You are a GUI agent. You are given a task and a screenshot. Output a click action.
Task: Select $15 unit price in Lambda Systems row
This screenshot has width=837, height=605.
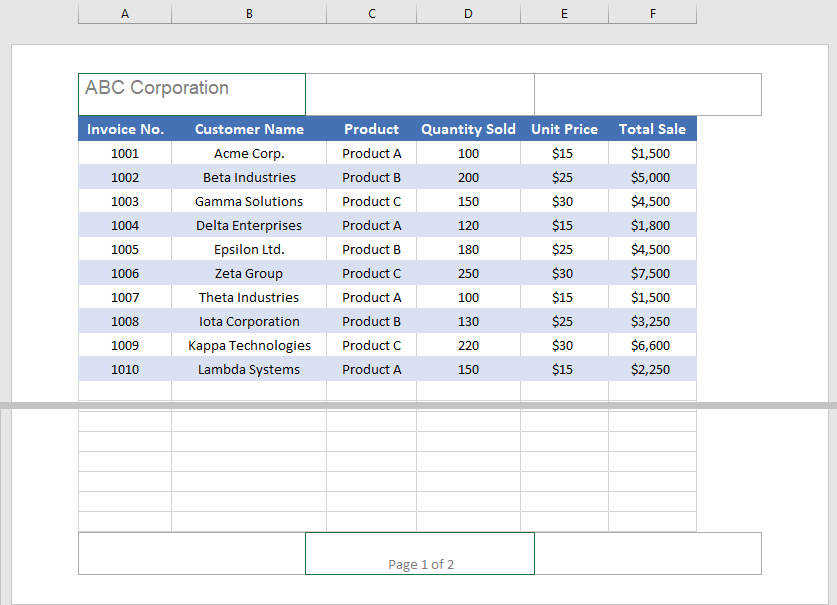(x=564, y=370)
